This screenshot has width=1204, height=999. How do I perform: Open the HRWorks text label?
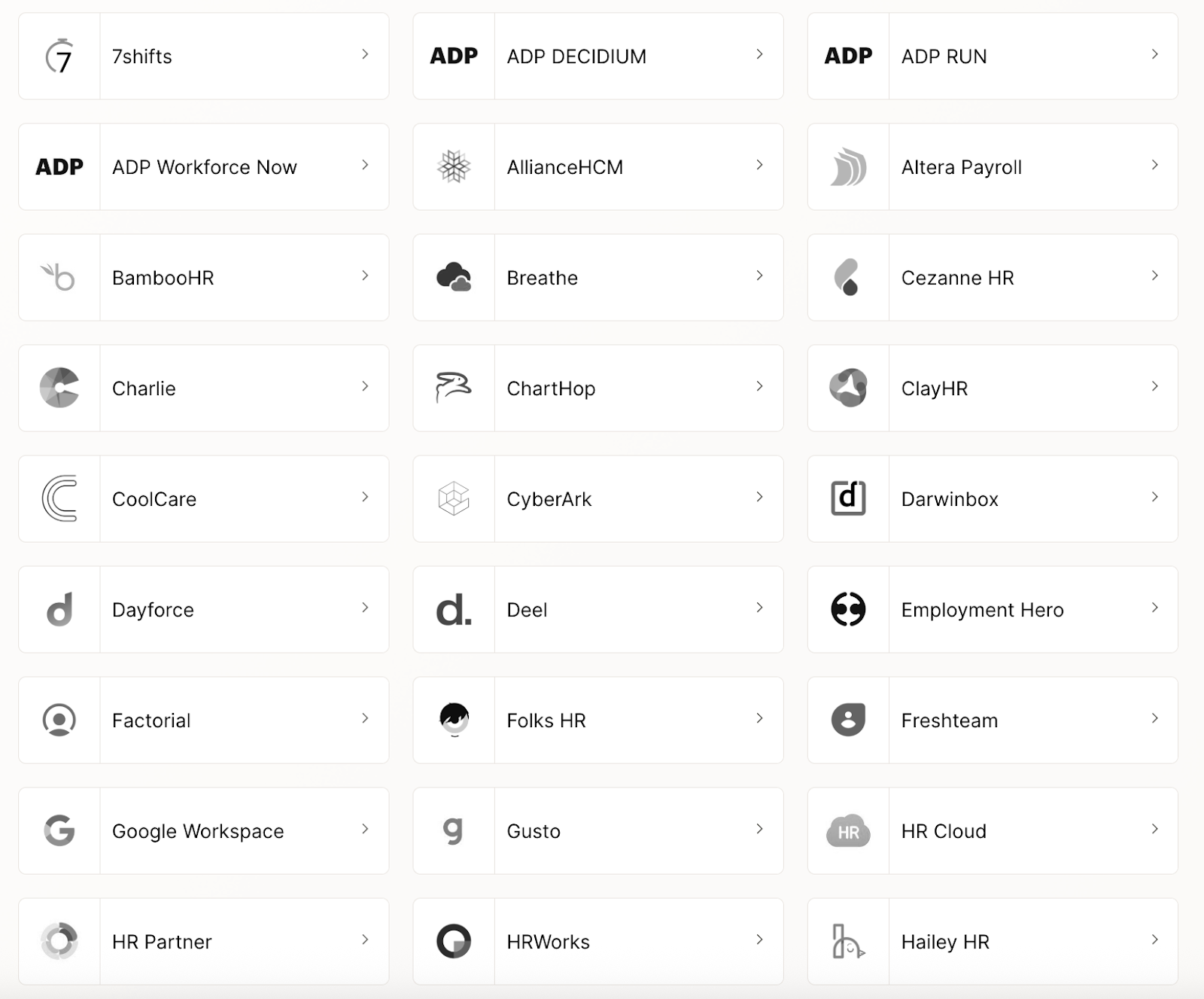549,942
